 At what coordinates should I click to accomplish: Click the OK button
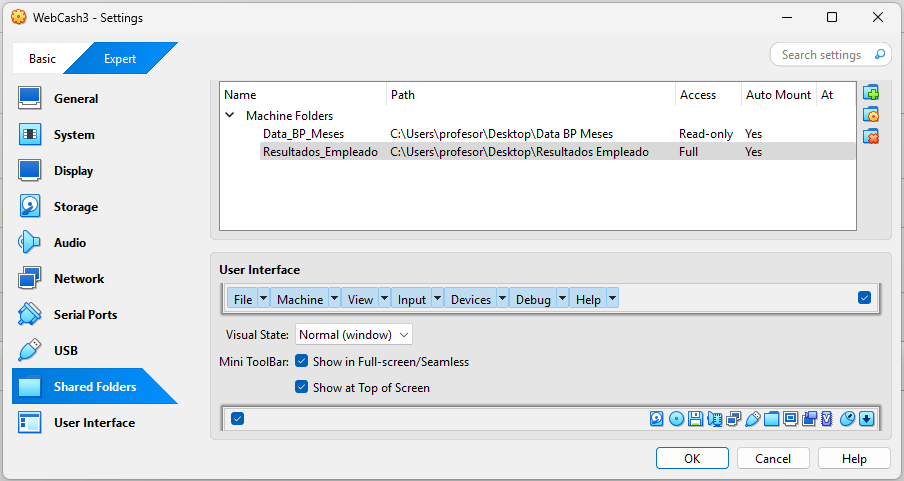[x=692, y=459]
